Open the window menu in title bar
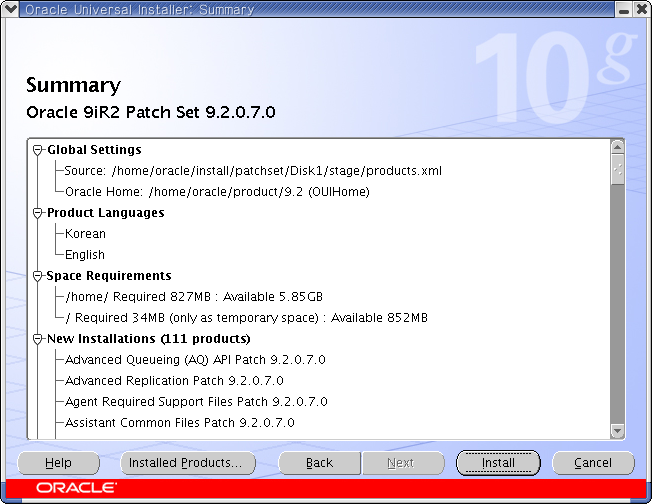This screenshot has height=504, width=652. (10, 9)
